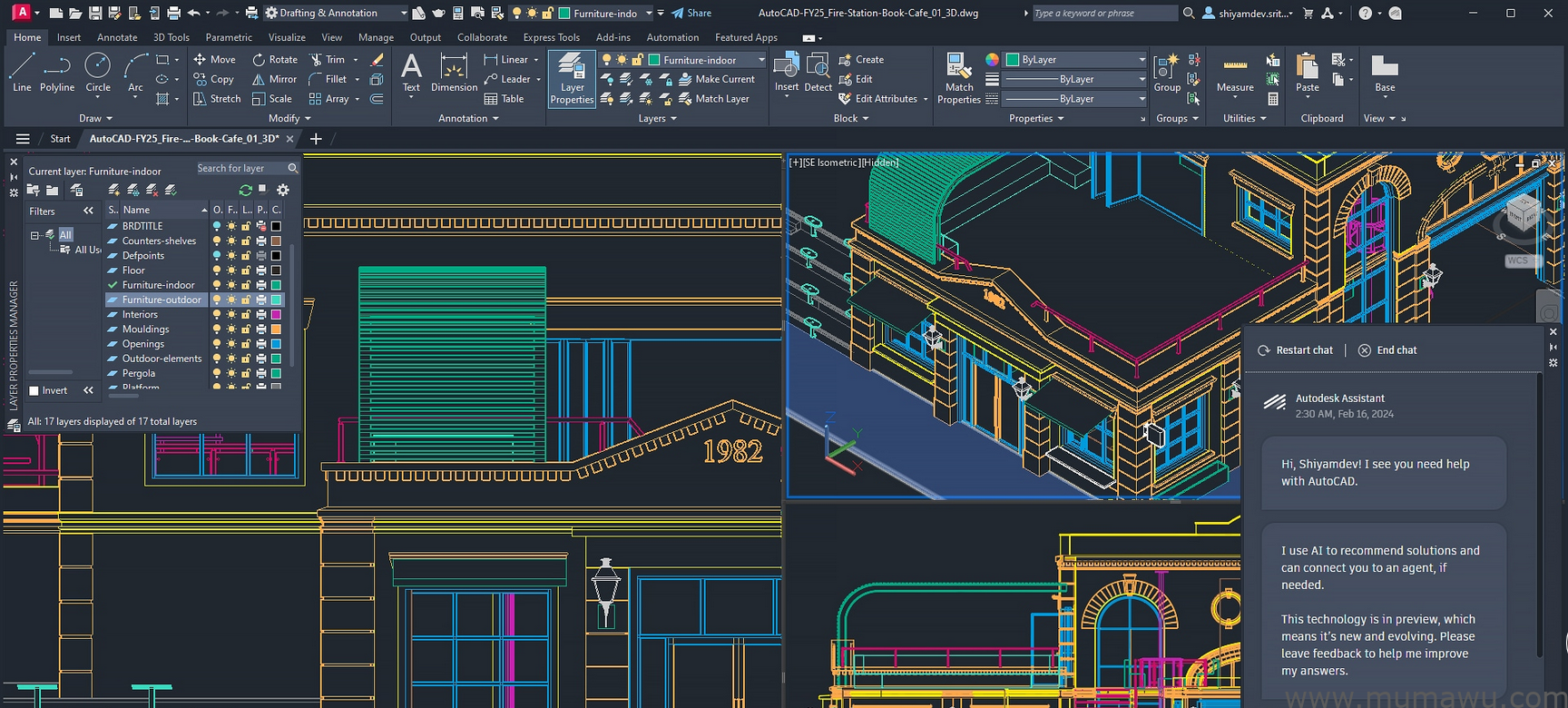Screen dimensions: 1568x708
Task: Toggle plot icon for Defpoints layer
Action: coord(261,256)
